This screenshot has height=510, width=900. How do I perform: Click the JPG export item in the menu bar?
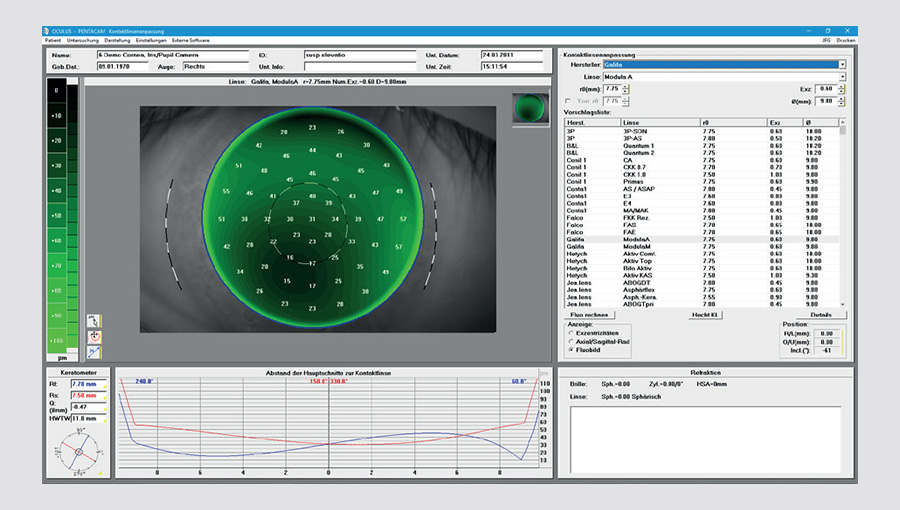point(827,41)
